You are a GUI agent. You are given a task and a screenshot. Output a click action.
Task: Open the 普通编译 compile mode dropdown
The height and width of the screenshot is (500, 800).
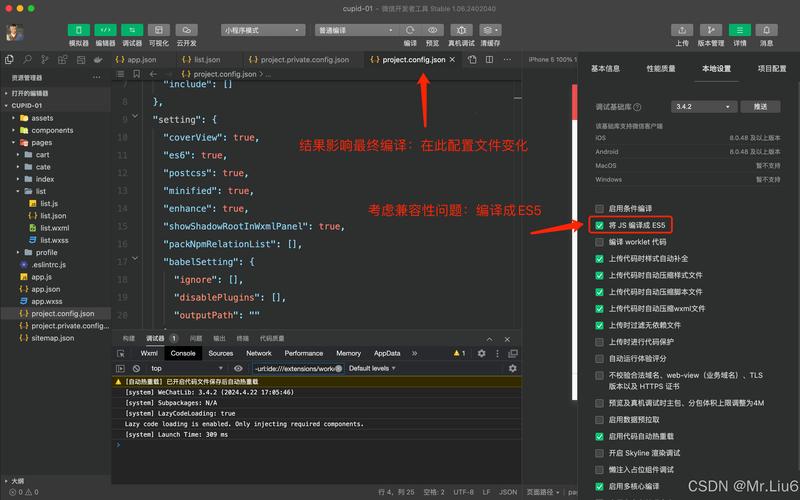(x=356, y=30)
